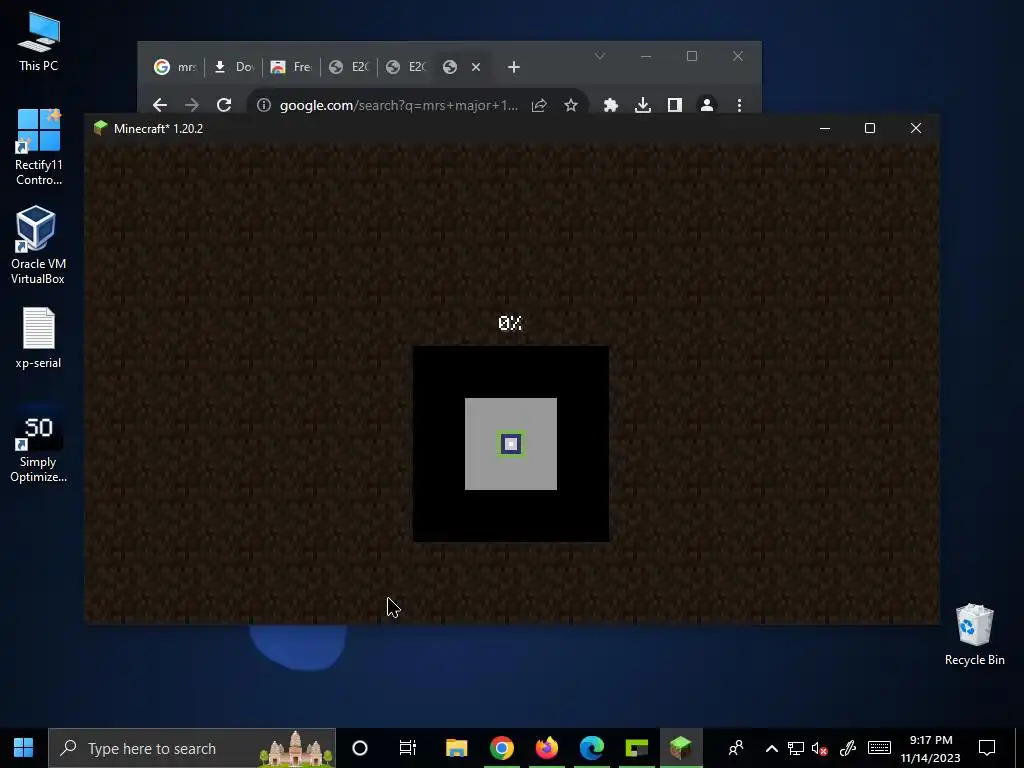Switch to the Downloads tab in Chrome
The image size is (1024, 768).
tap(234, 67)
